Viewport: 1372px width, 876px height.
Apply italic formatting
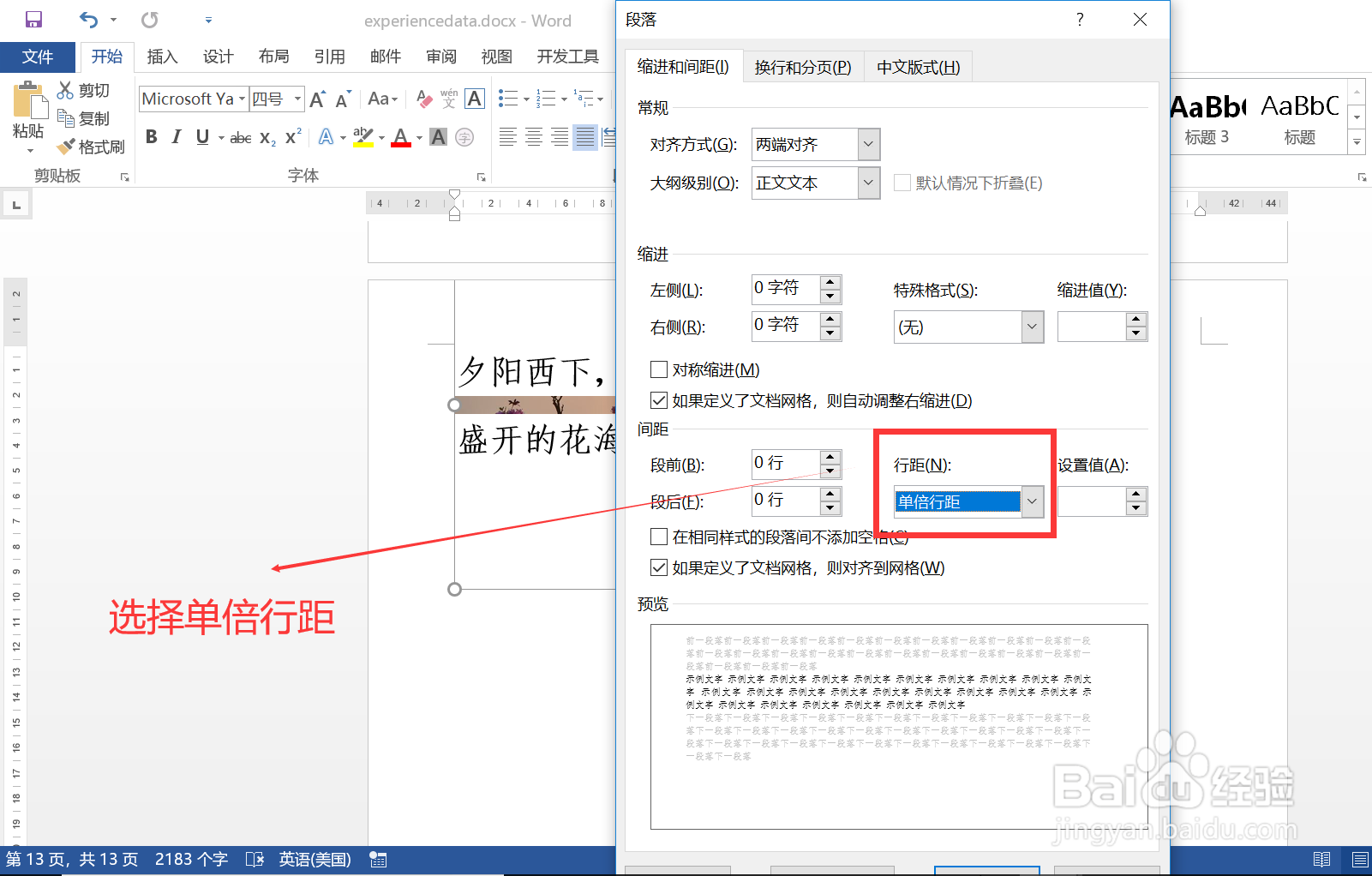click(x=177, y=136)
